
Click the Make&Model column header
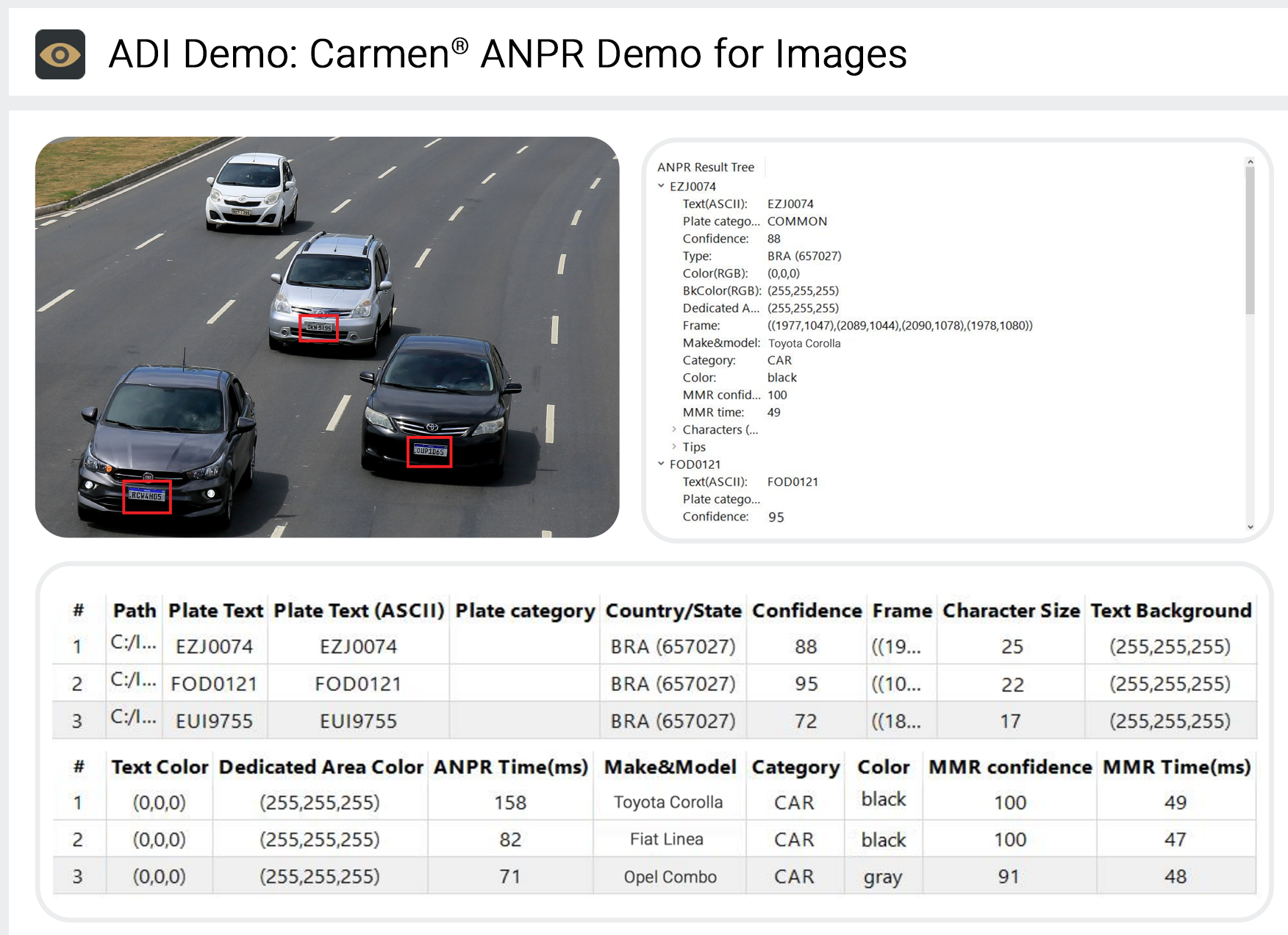coord(670,767)
